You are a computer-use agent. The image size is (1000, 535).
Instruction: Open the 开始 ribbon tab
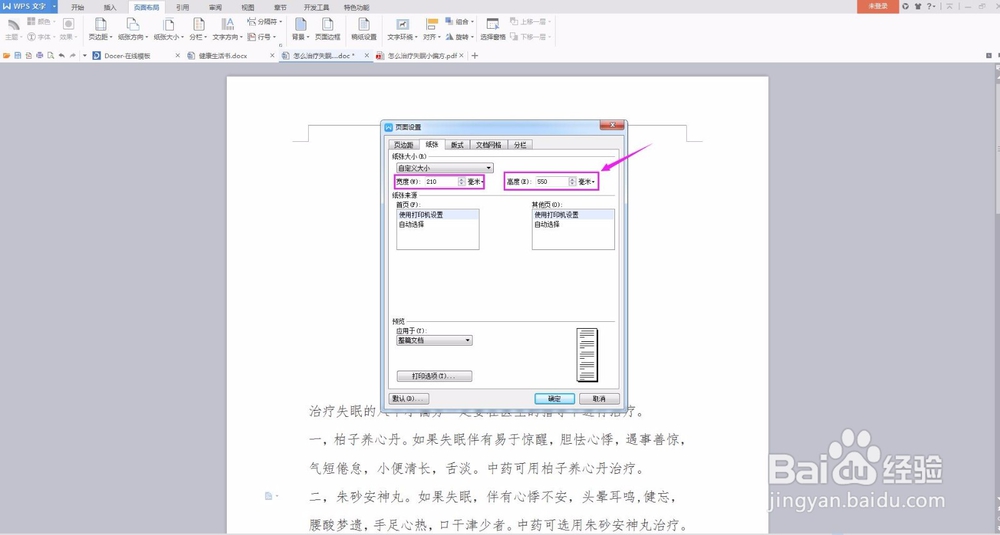pos(78,8)
